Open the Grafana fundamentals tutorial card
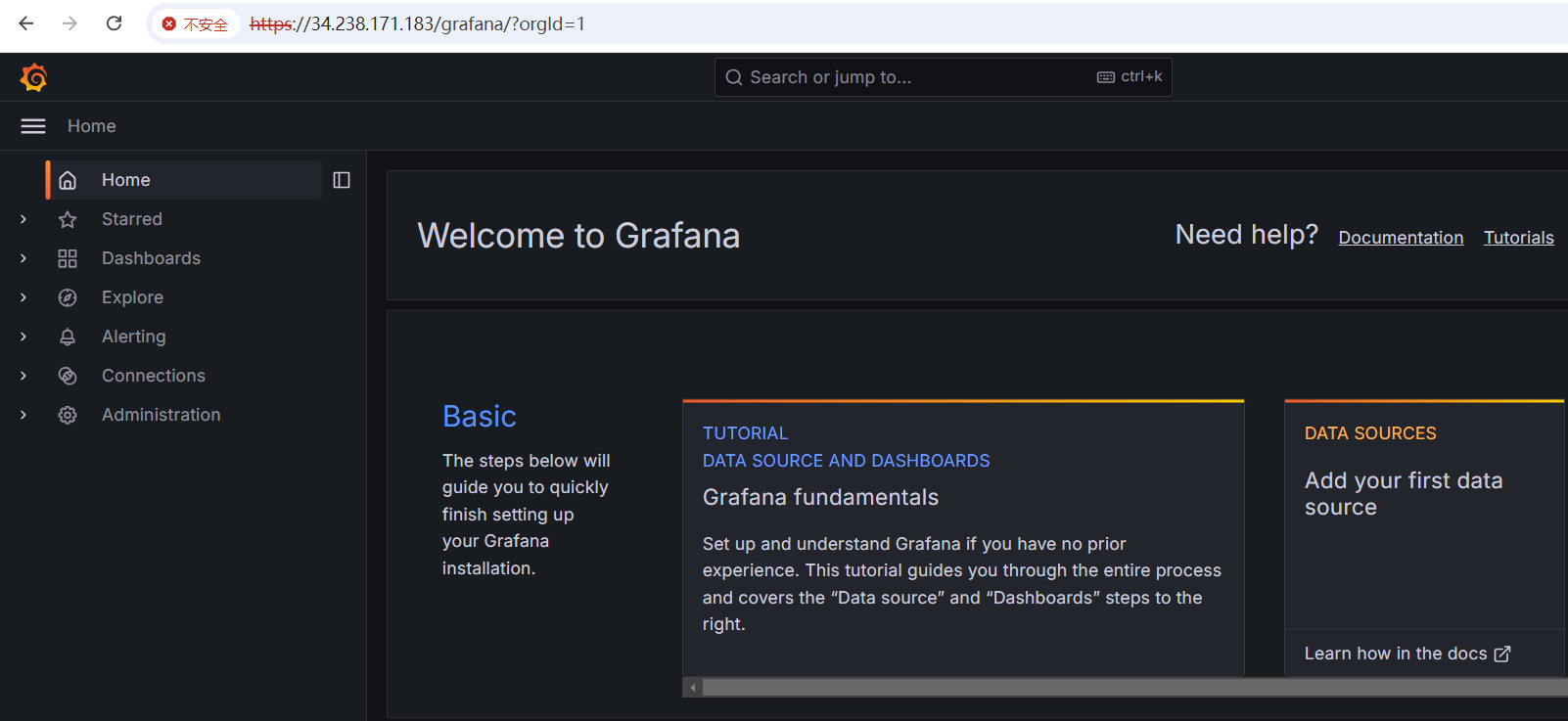Image resolution: width=1568 pixels, height=721 pixels. 963,538
